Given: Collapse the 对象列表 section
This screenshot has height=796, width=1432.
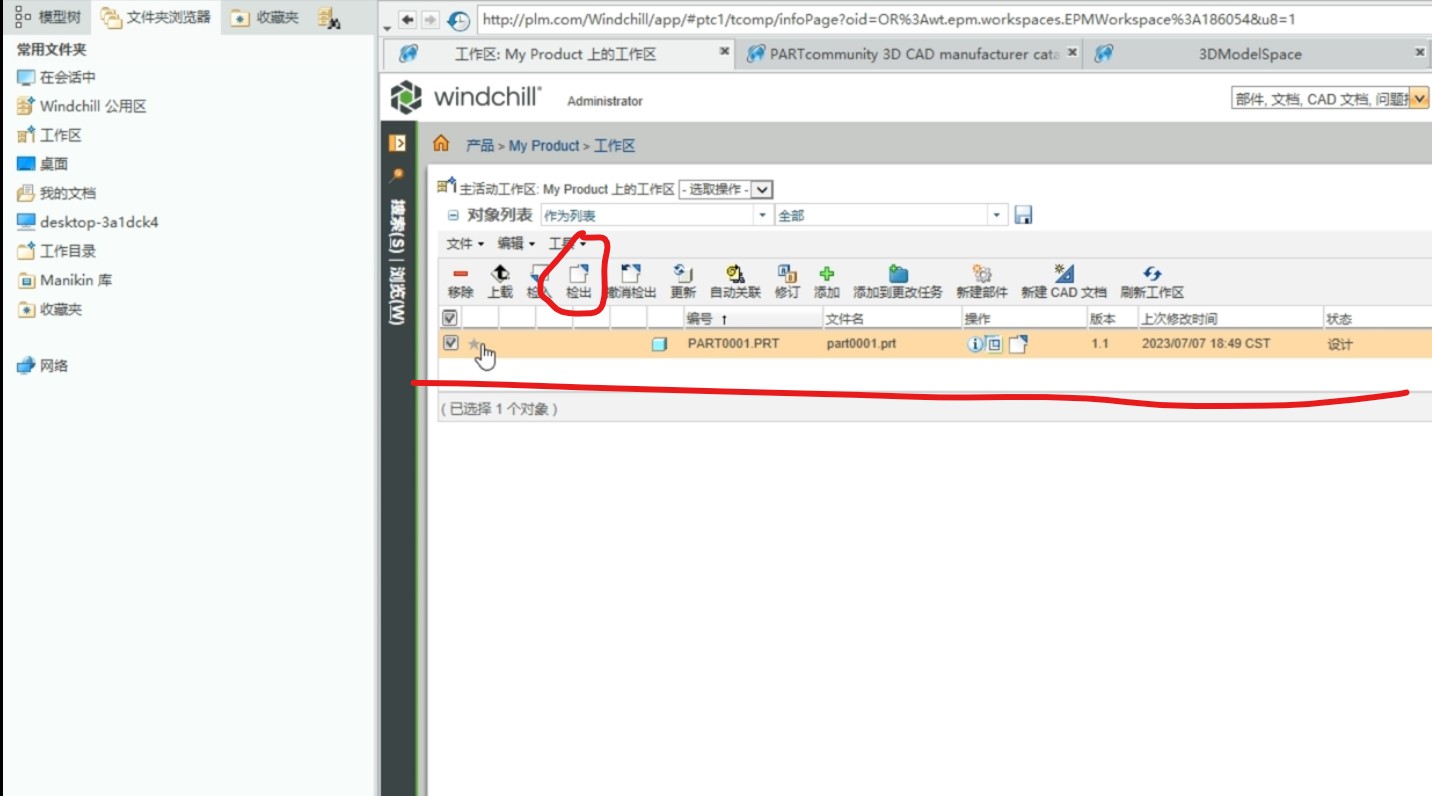Looking at the screenshot, I should coord(453,215).
